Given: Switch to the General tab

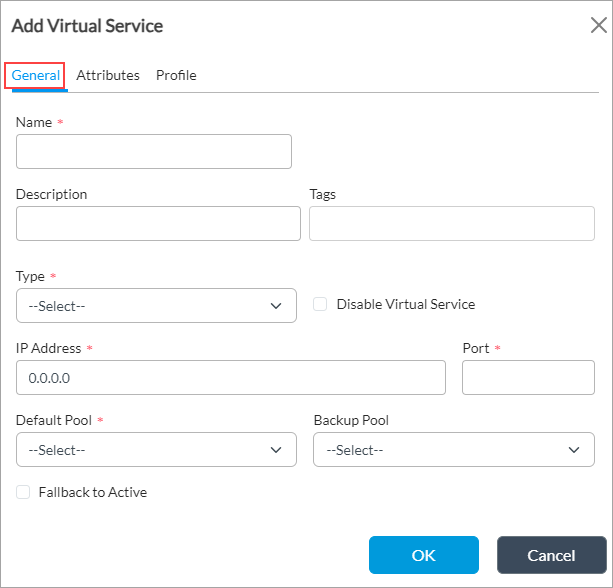Looking at the screenshot, I should click(x=36, y=75).
